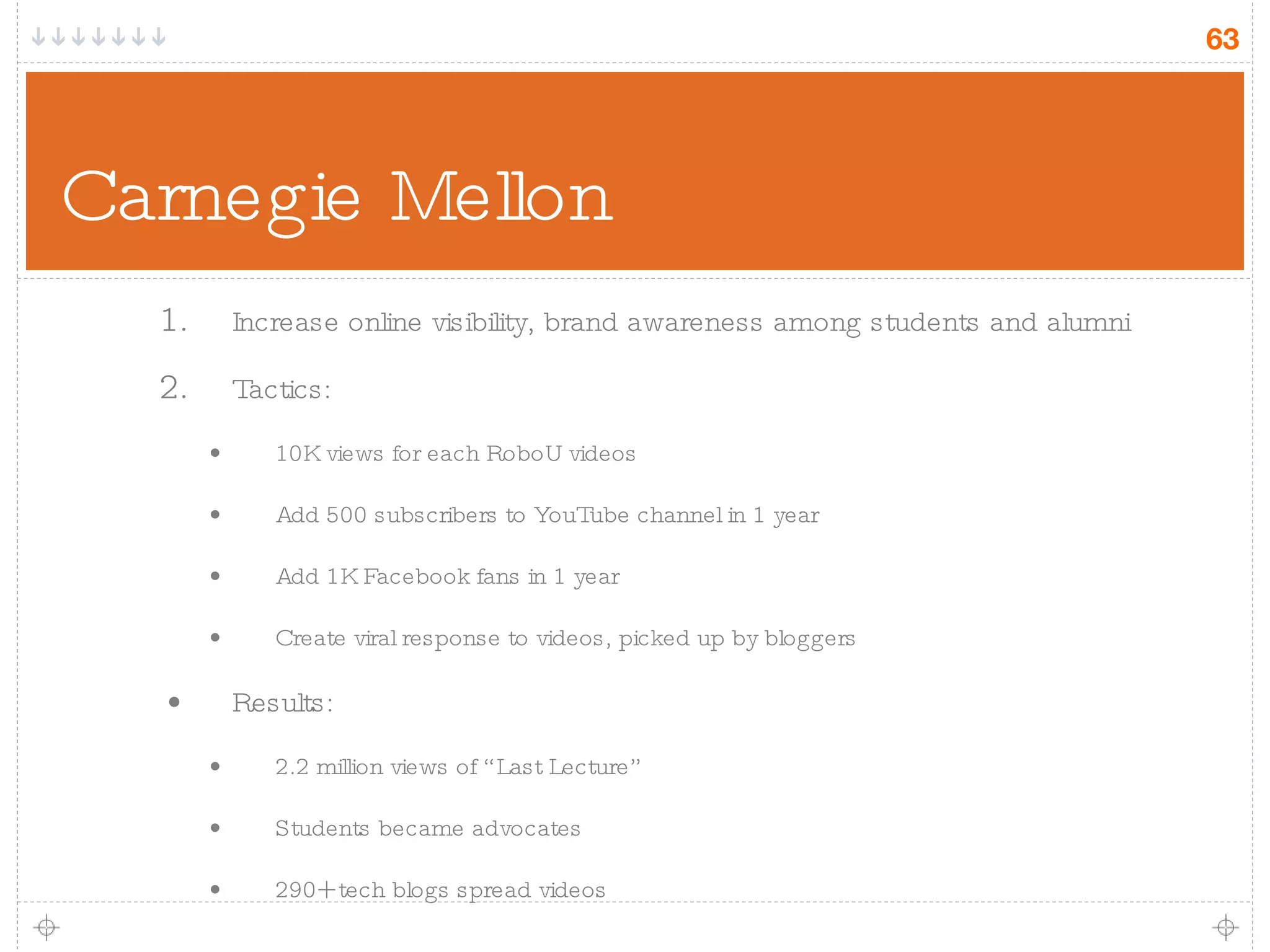Click the list number 2 beside Tactics
This screenshot has height=952, width=1270.
point(173,388)
